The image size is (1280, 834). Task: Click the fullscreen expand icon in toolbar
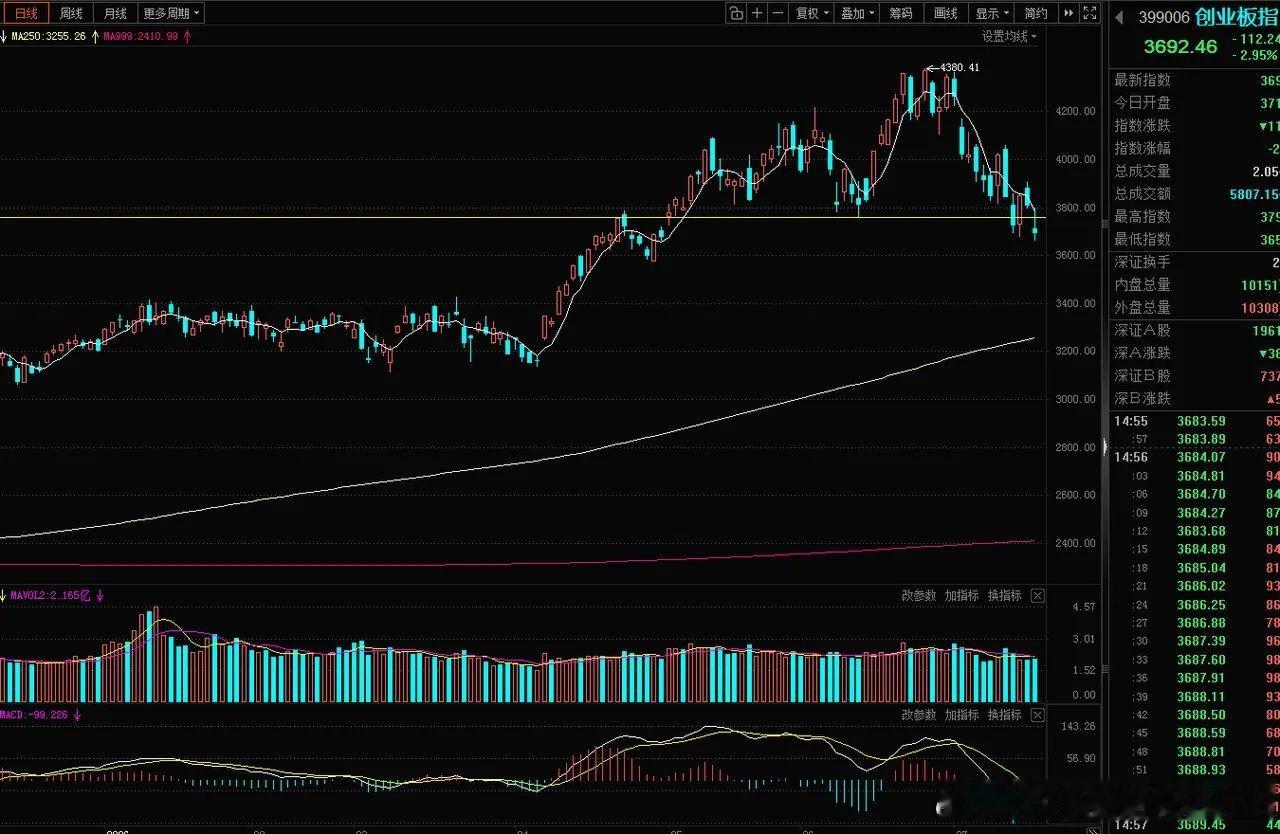1090,13
